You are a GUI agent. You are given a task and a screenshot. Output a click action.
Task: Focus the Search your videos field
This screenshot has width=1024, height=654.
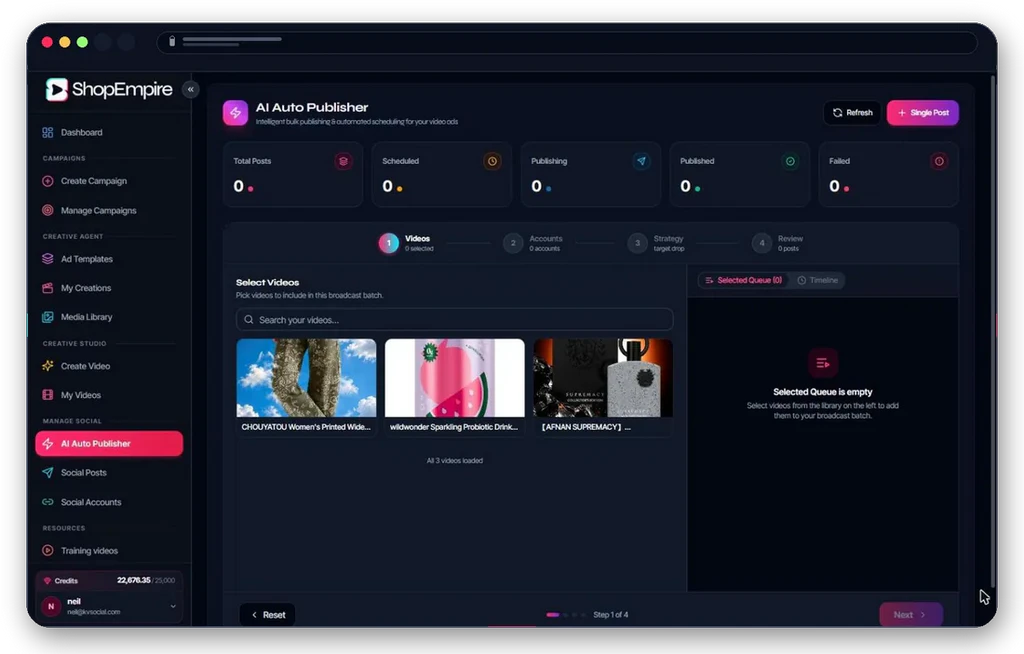click(x=455, y=319)
